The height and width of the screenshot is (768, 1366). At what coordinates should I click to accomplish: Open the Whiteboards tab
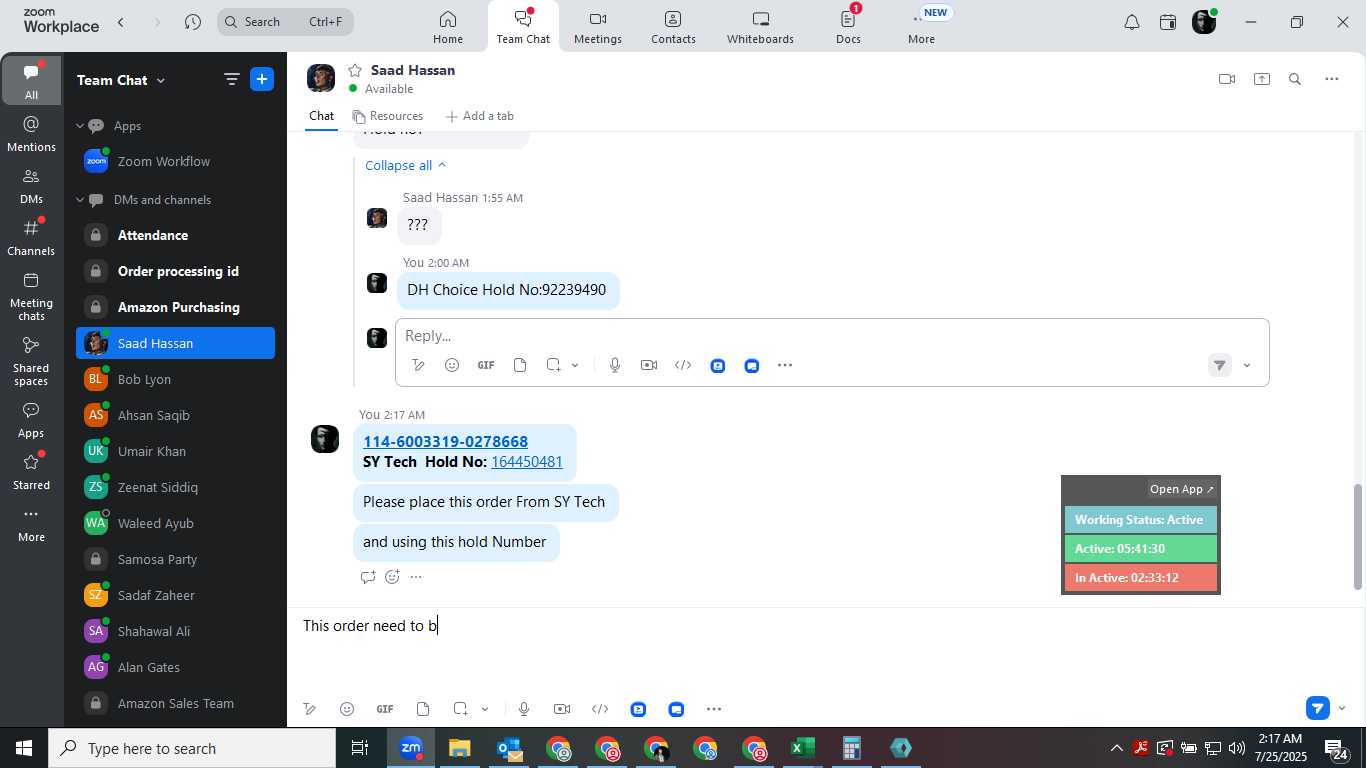pyautogui.click(x=760, y=27)
